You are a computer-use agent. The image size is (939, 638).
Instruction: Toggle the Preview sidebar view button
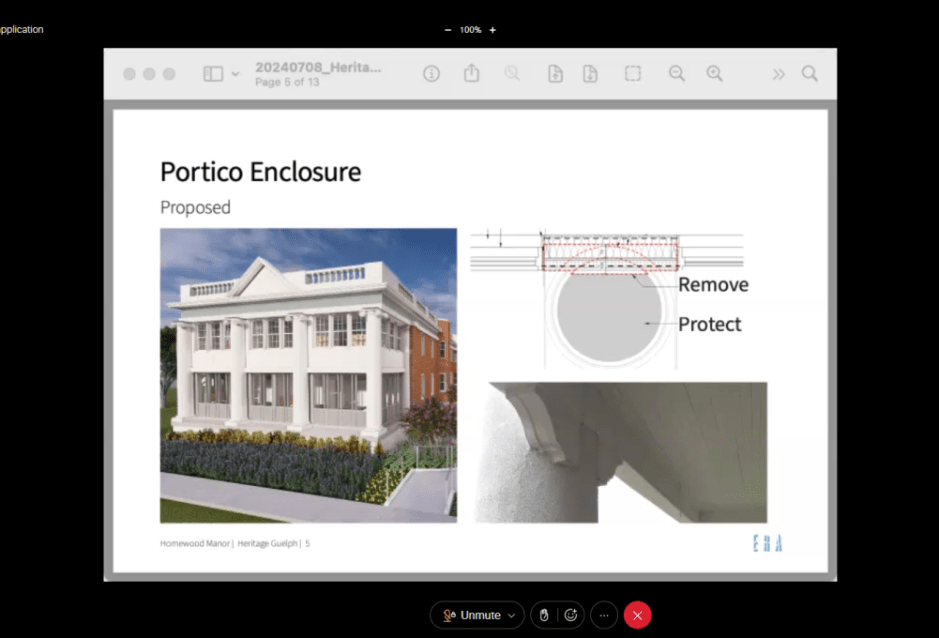[x=213, y=74]
